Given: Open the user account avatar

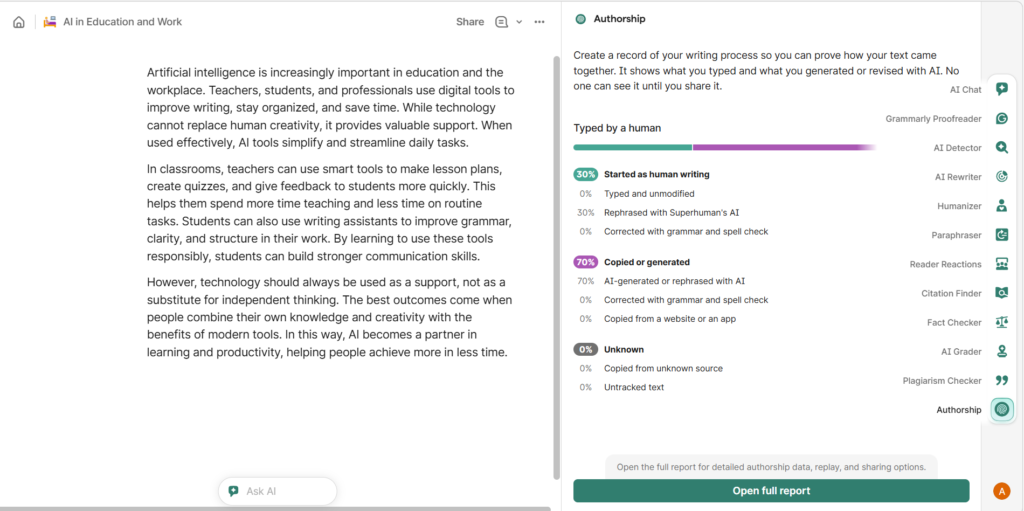Looking at the screenshot, I should click(1001, 491).
